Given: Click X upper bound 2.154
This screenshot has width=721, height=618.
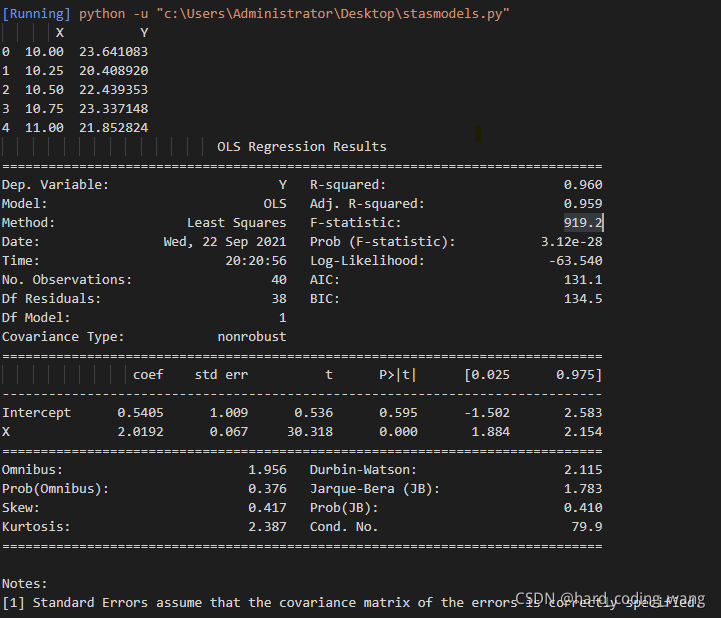Looking at the screenshot, I should (x=583, y=431).
